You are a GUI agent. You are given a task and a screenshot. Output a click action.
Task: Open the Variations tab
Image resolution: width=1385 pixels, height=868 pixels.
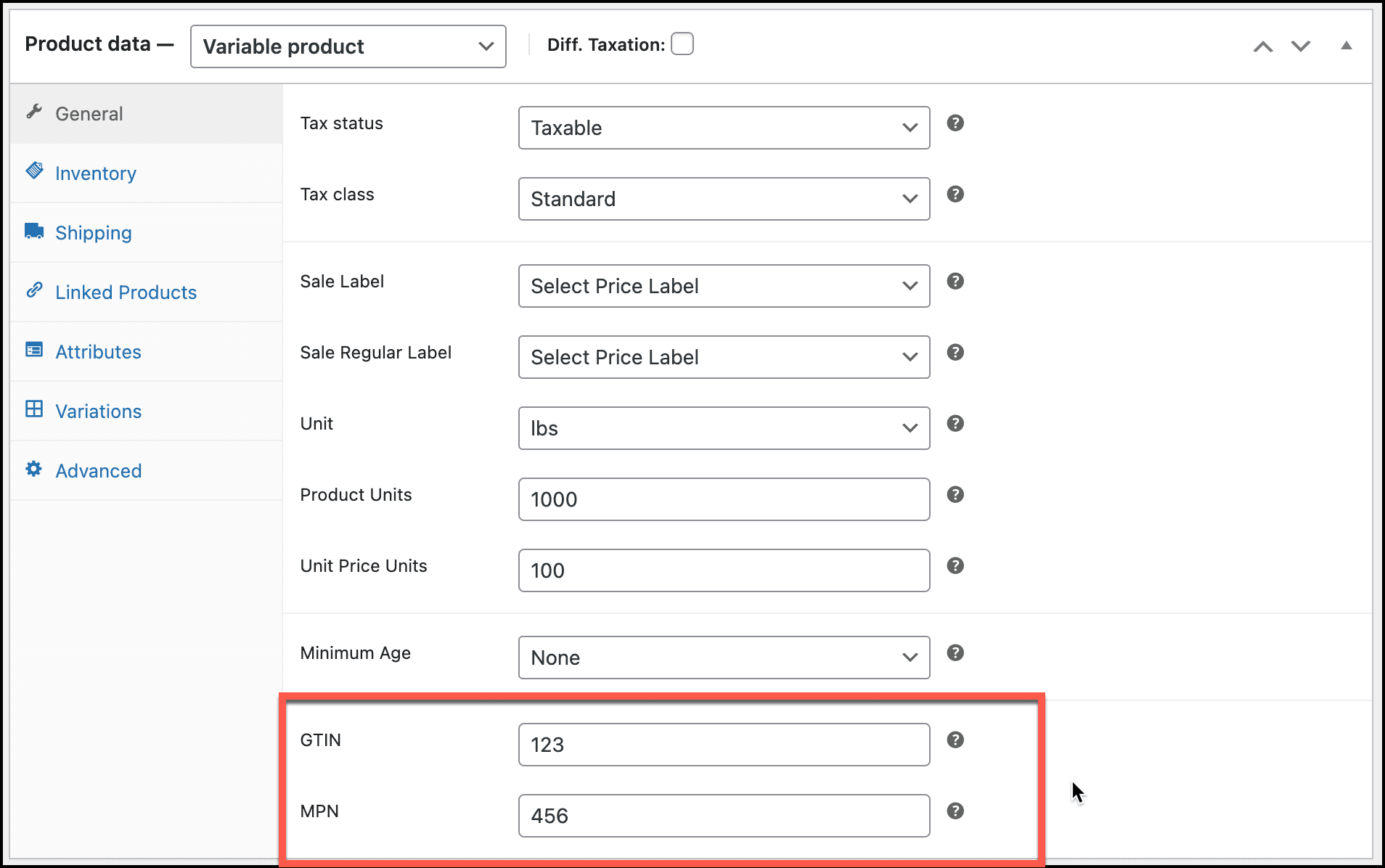(x=98, y=412)
